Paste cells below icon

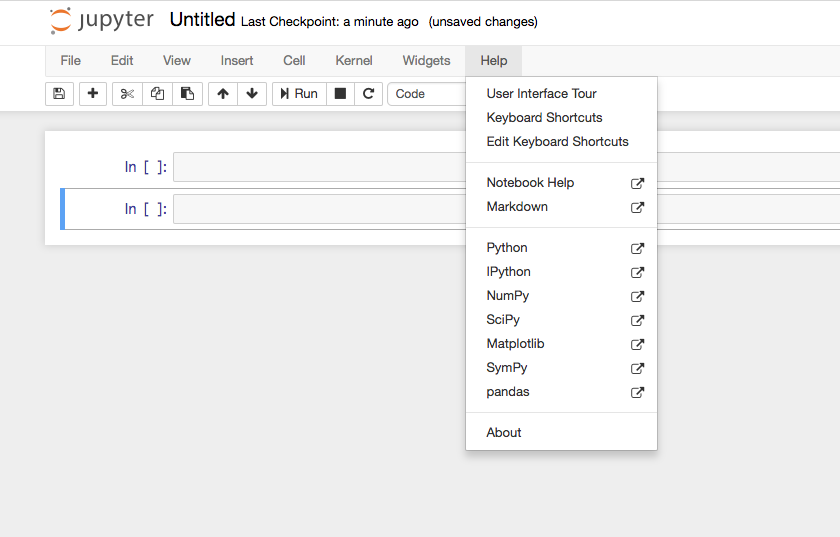pyautogui.click(x=187, y=94)
